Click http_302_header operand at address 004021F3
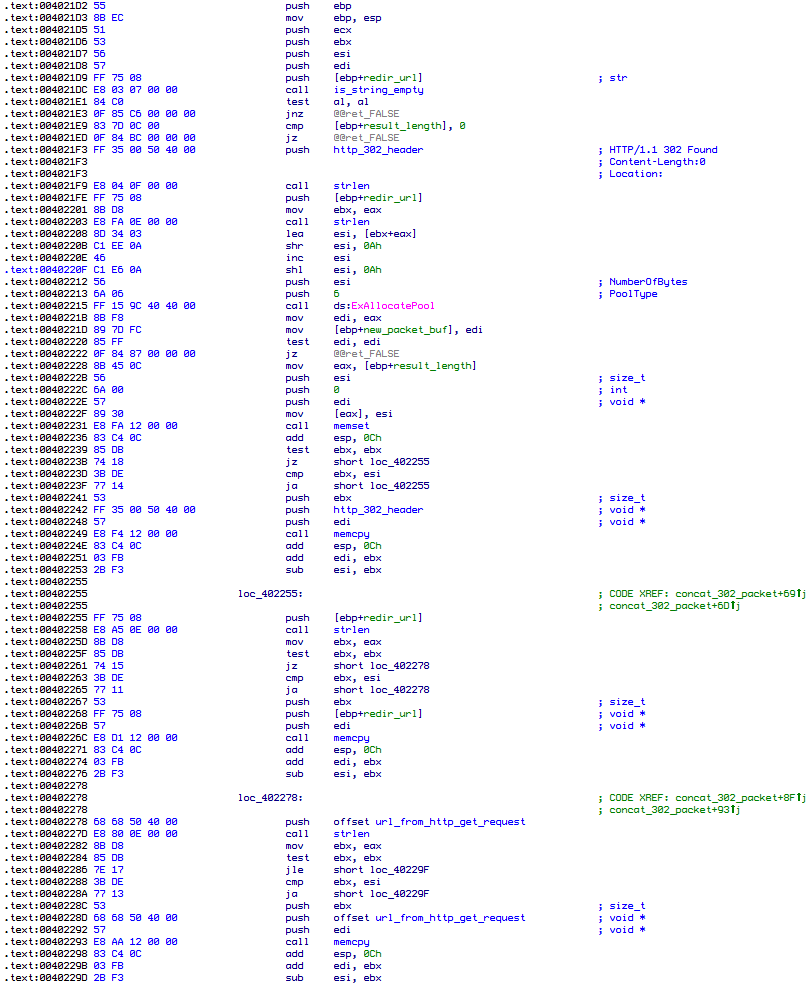 (378, 150)
